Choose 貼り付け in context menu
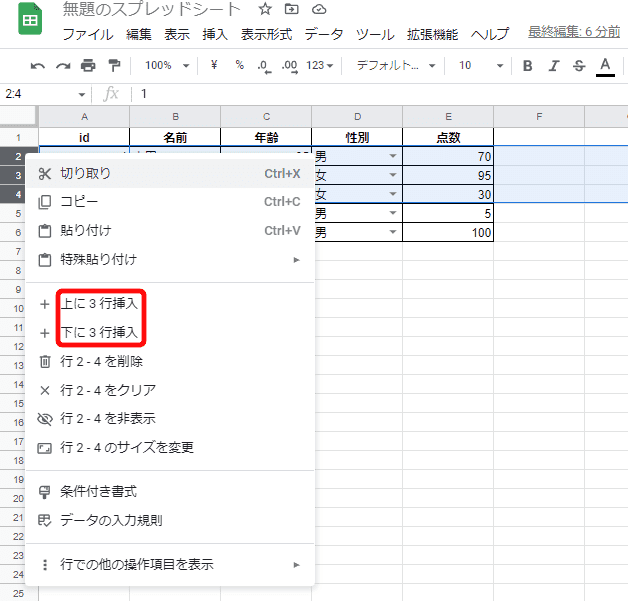This screenshot has width=628, height=601. [x=170, y=231]
